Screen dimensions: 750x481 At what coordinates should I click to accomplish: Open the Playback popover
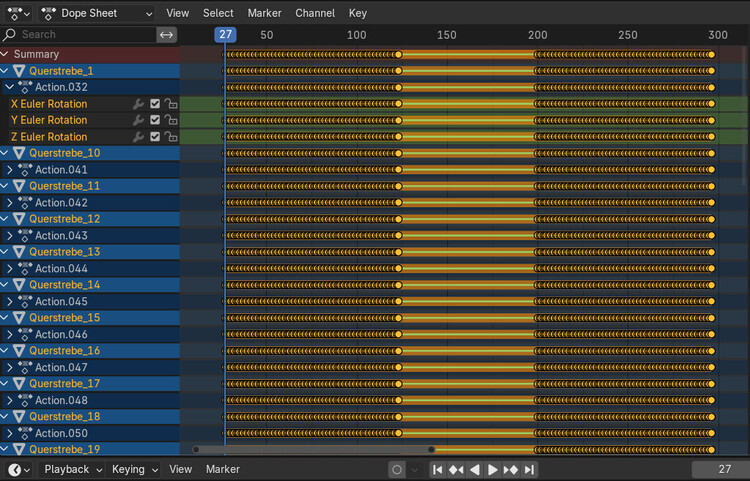coord(72,470)
